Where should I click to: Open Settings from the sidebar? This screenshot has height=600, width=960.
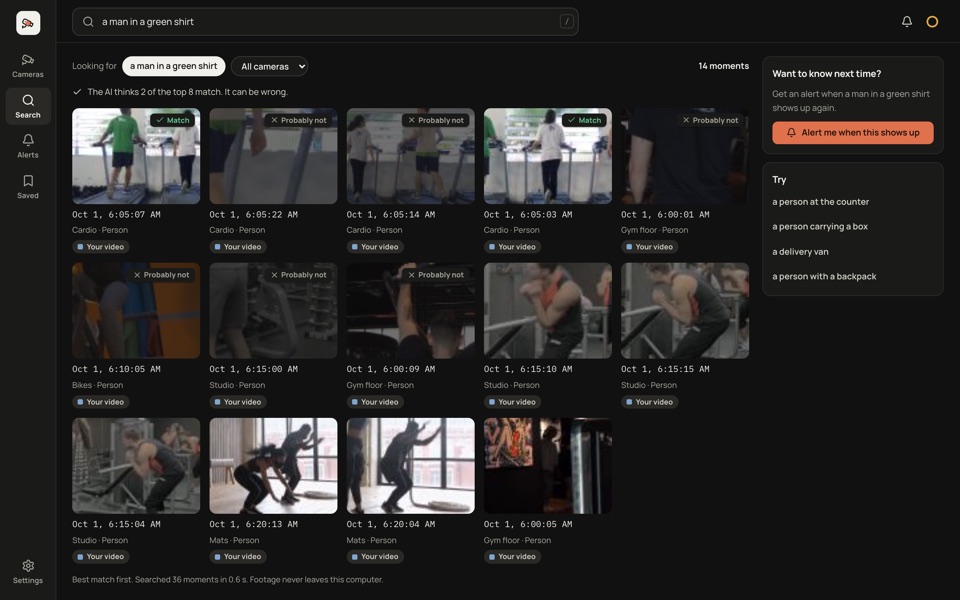tap(28, 572)
